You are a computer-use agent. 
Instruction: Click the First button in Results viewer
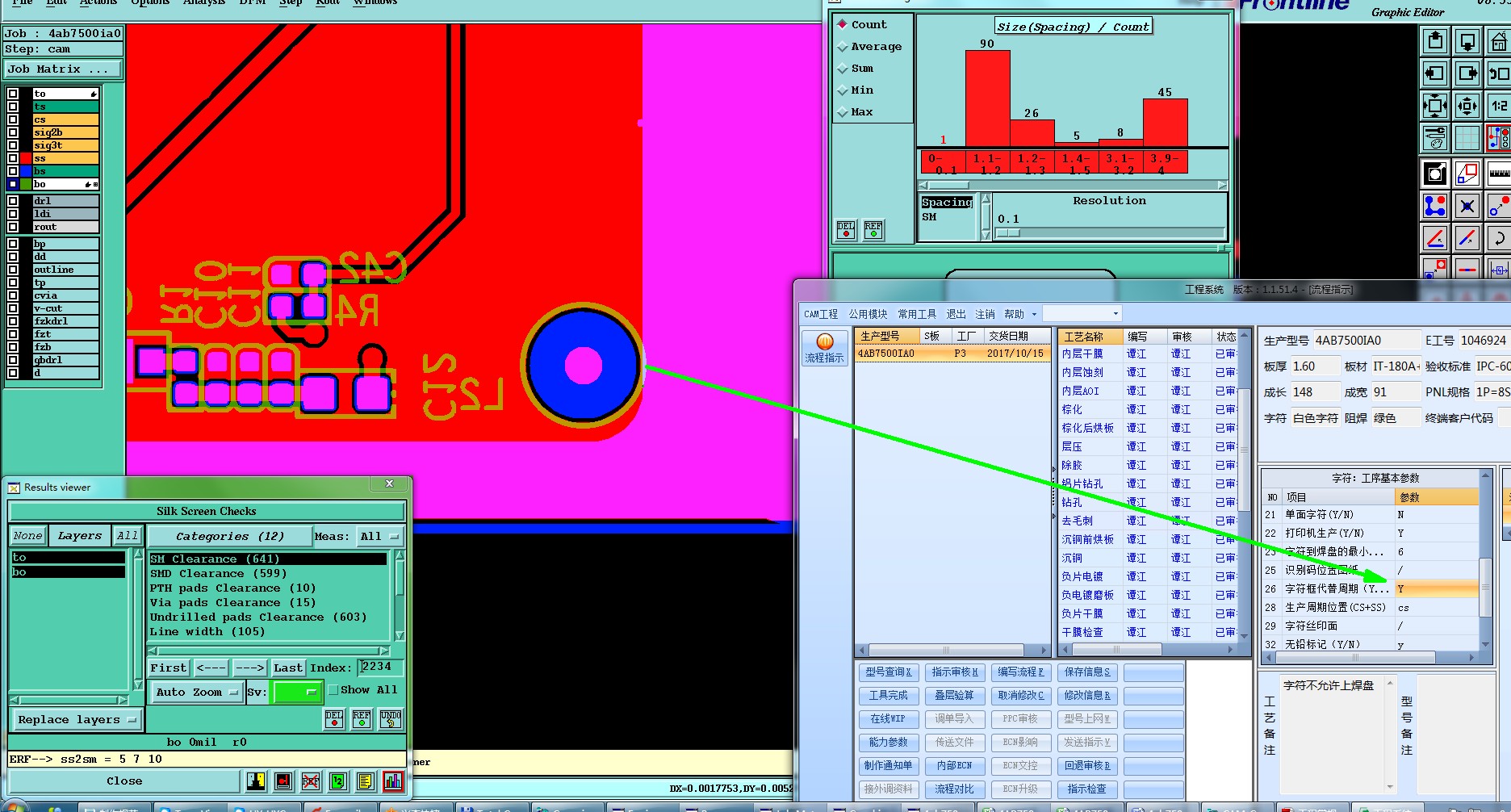tap(169, 668)
